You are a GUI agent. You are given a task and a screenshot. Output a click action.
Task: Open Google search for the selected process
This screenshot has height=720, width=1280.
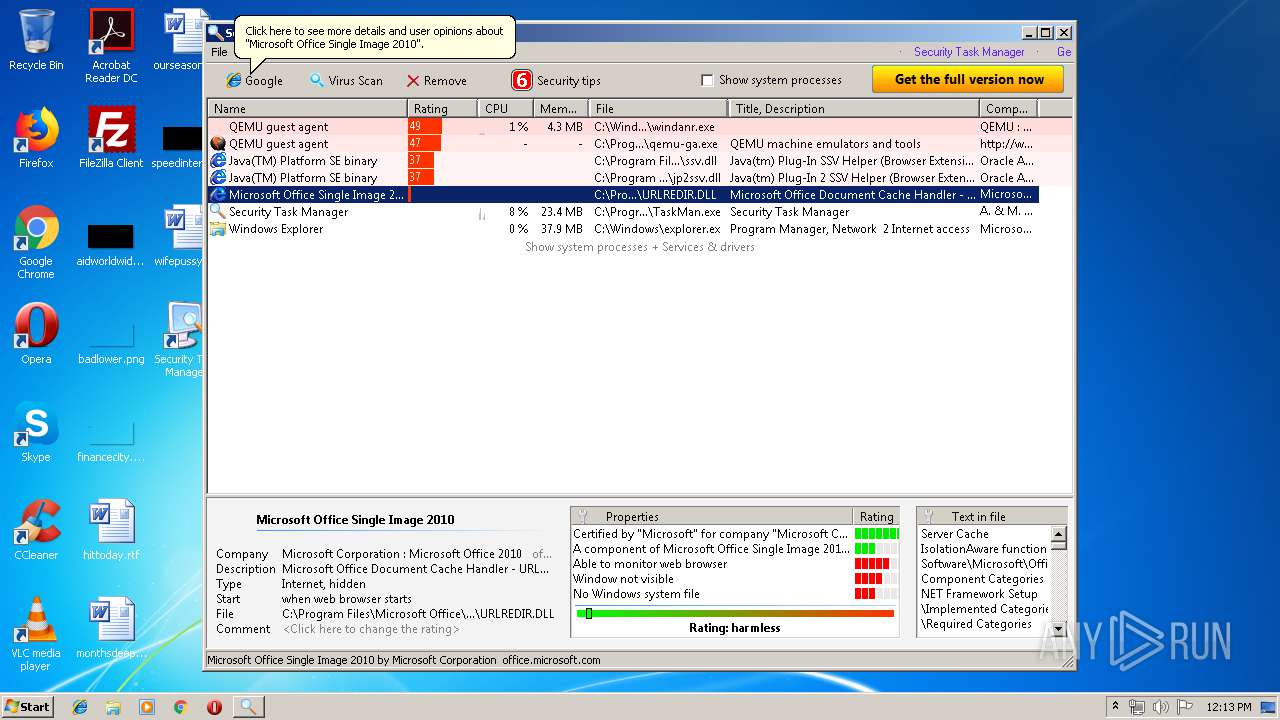point(254,80)
